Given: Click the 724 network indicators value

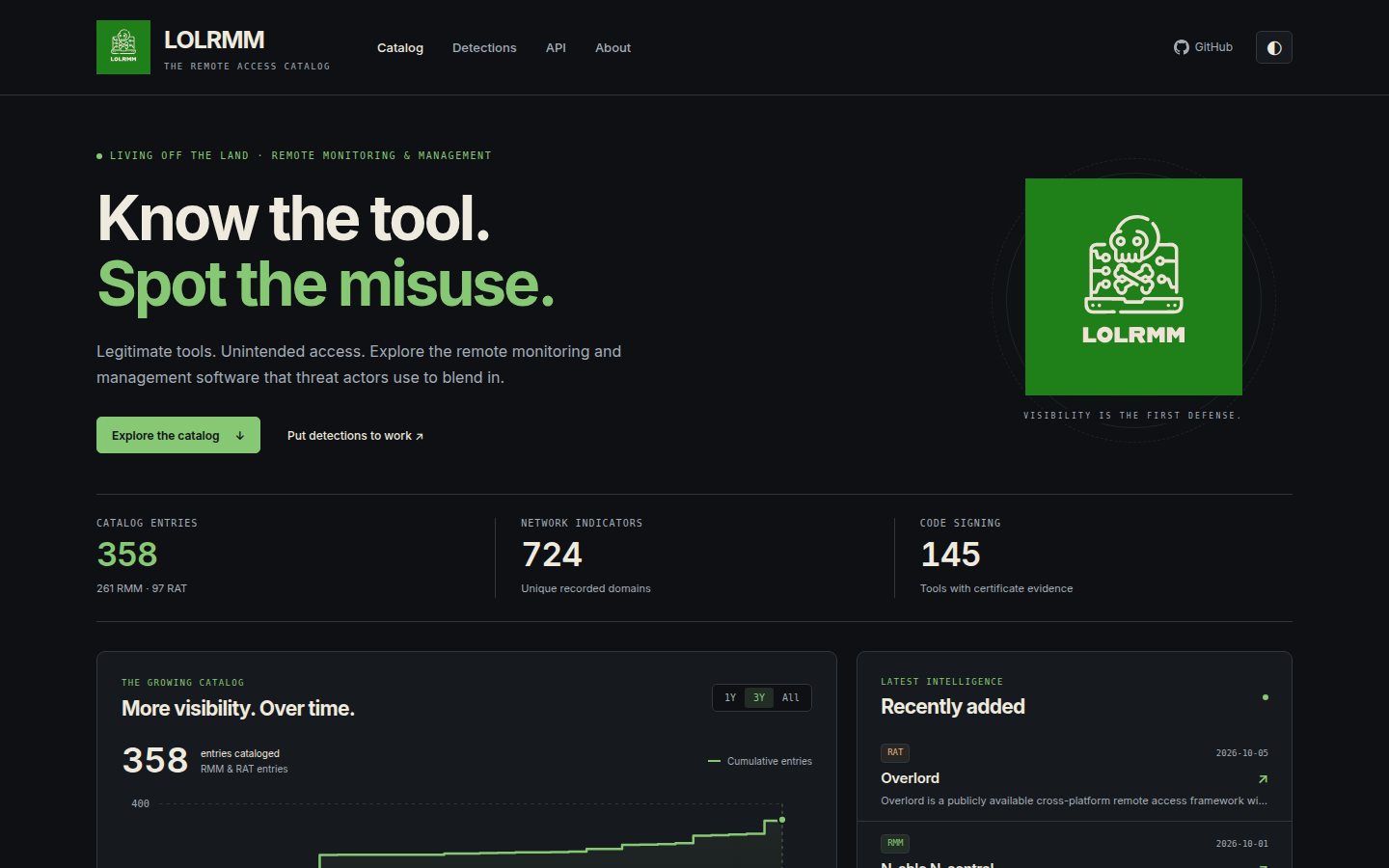Looking at the screenshot, I should [552, 555].
